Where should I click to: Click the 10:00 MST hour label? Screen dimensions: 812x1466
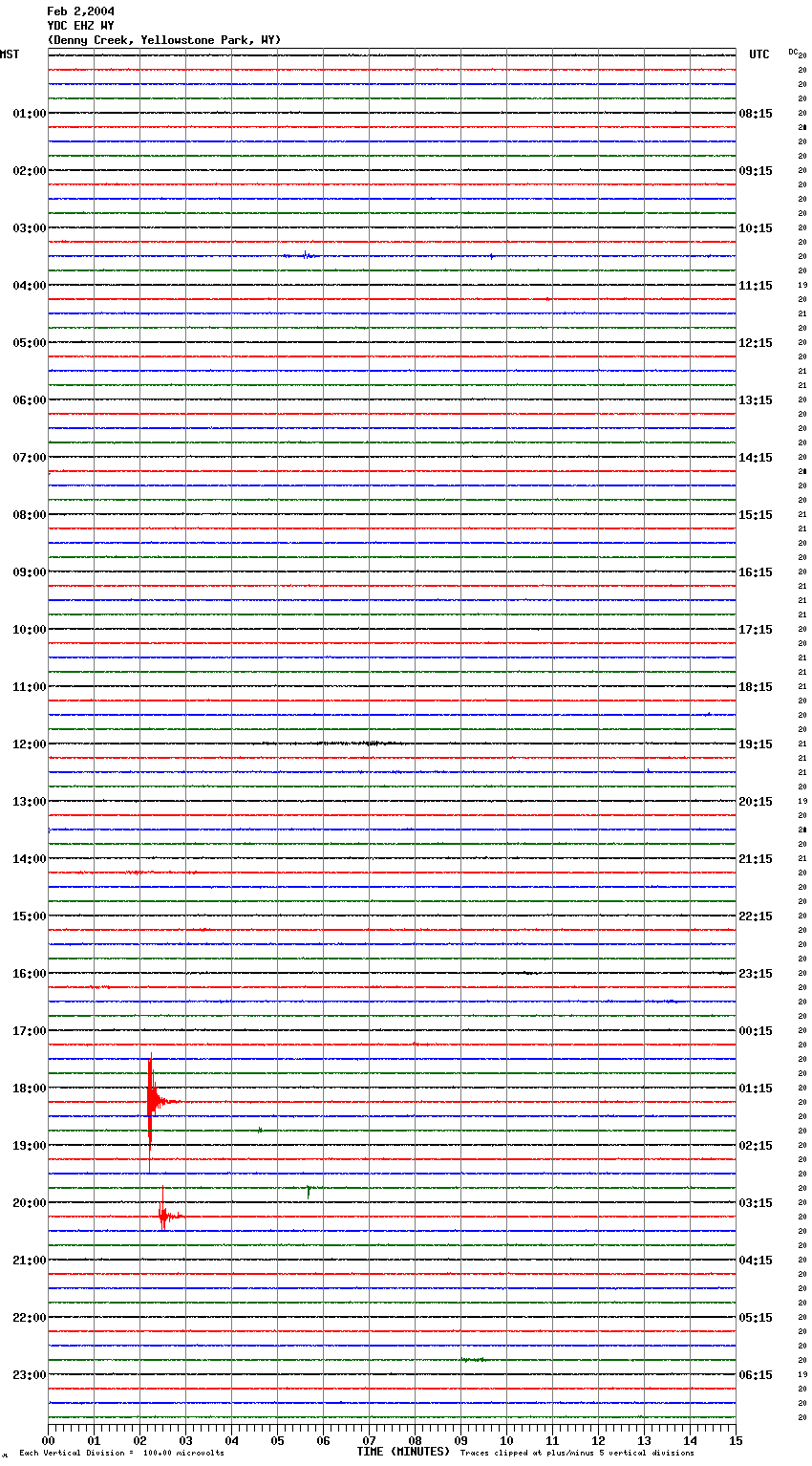pos(29,630)
